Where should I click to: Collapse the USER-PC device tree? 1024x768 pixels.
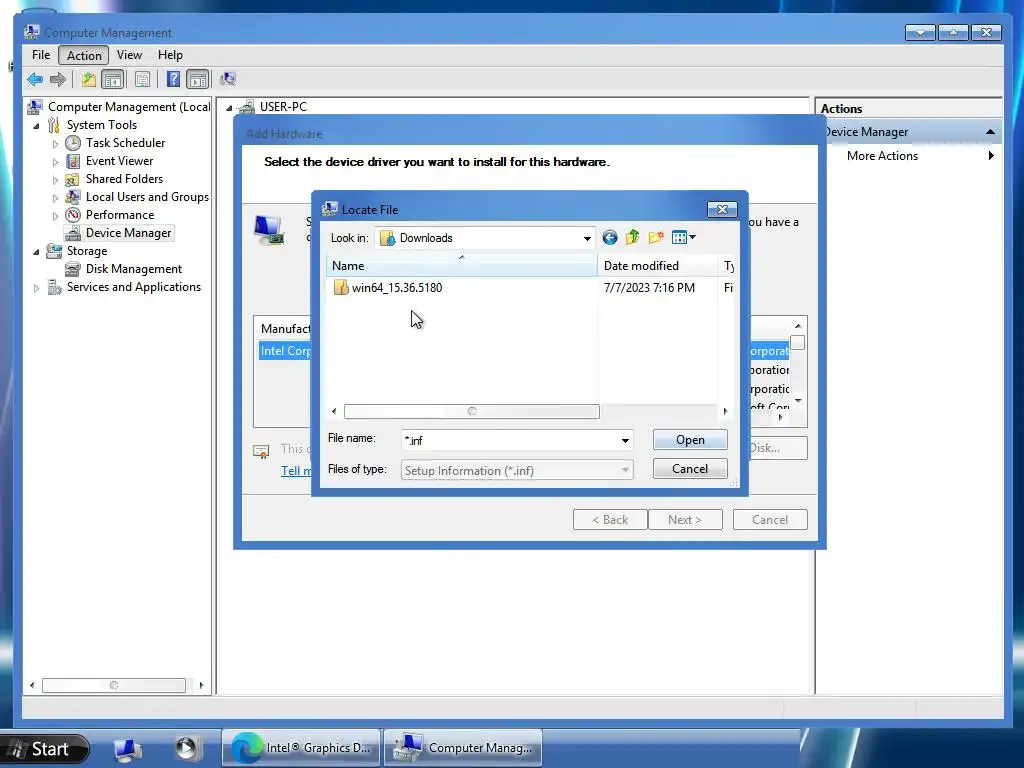pyautogui.click(x=229, y=108)
